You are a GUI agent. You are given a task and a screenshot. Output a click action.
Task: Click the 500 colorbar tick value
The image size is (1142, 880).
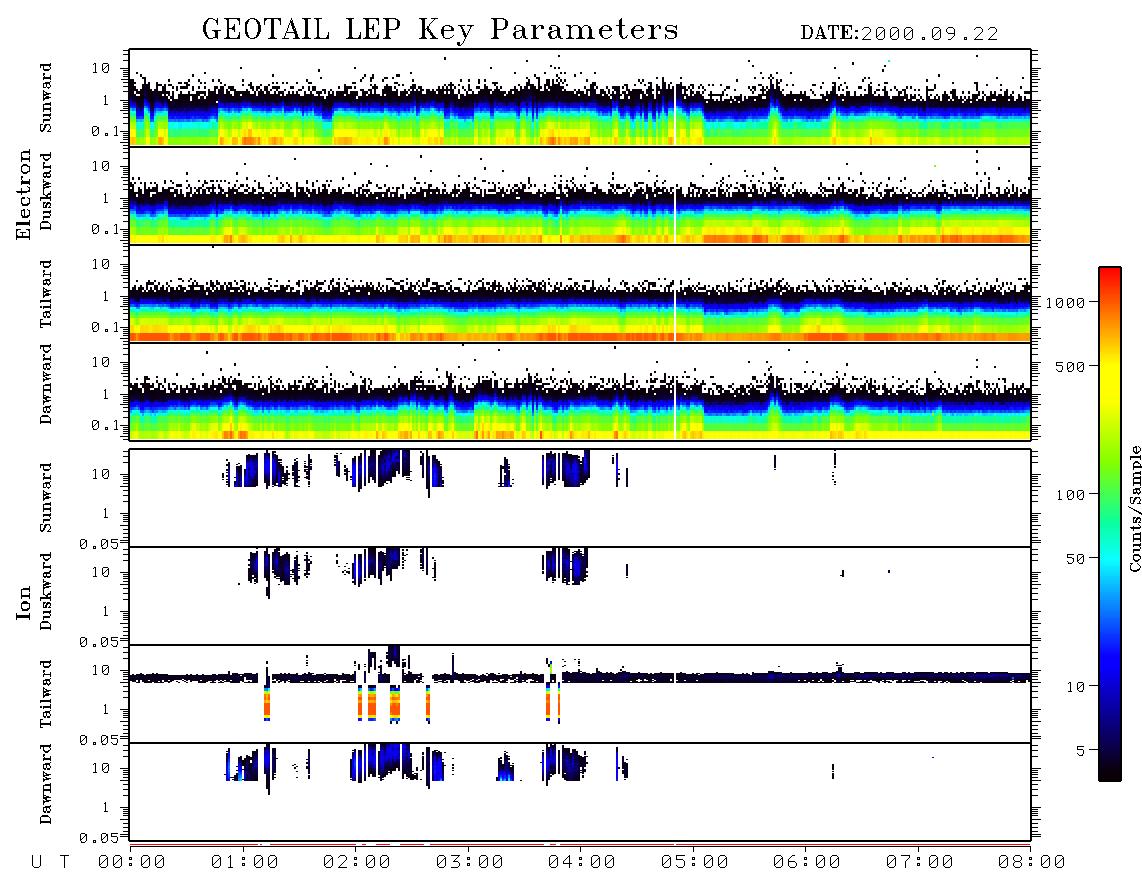click(x=1070, y=366)
